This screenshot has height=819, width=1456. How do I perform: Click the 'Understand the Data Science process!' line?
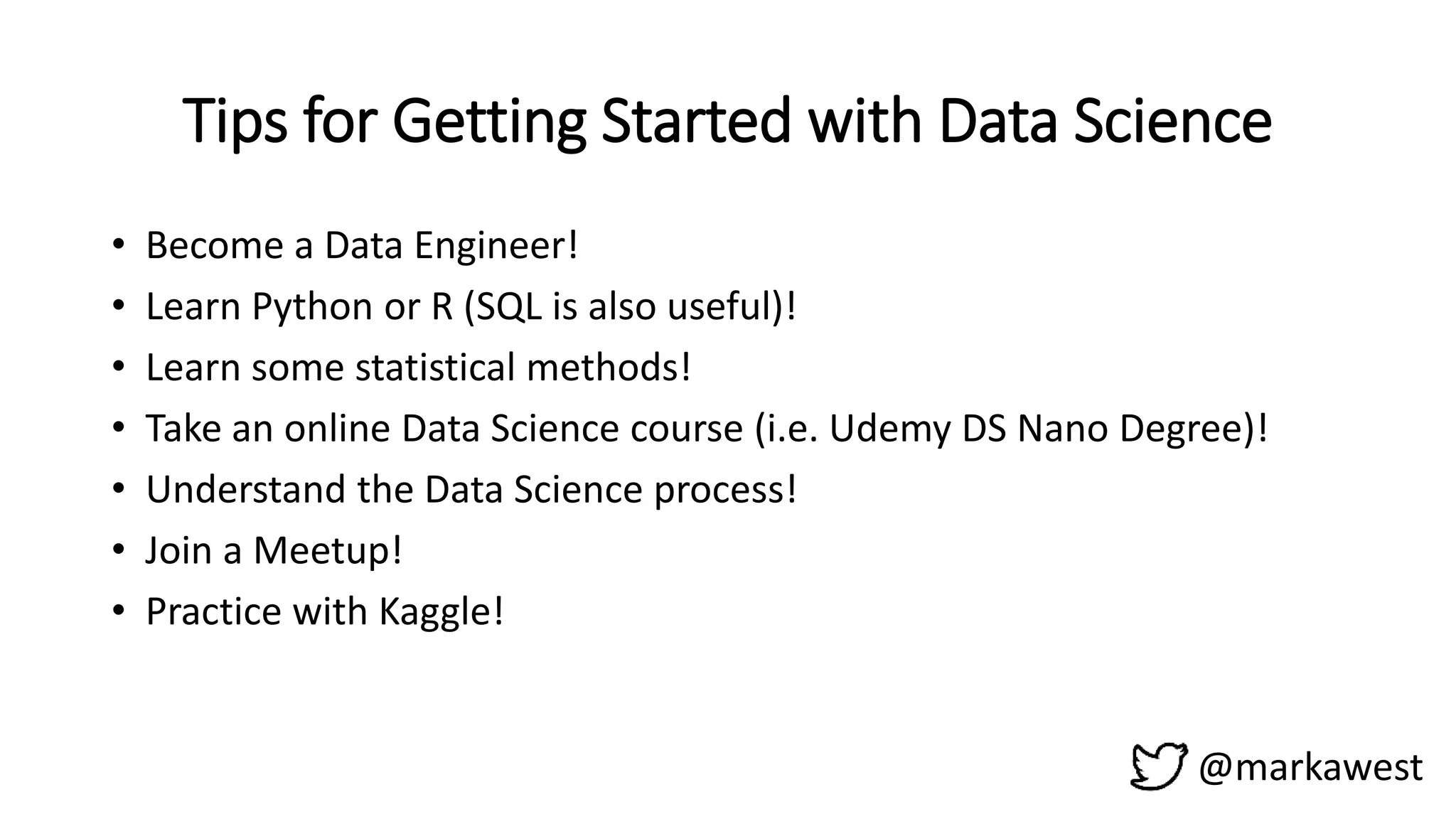(x=471, y=490)
